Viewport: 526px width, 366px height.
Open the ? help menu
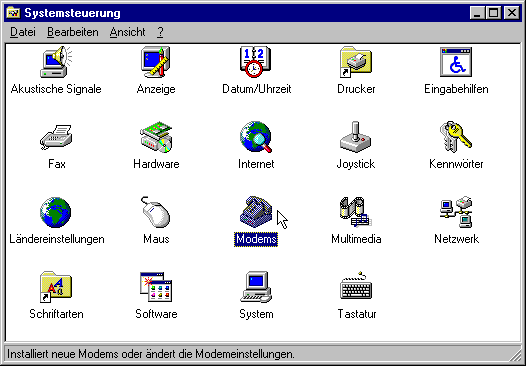[160, 32]
